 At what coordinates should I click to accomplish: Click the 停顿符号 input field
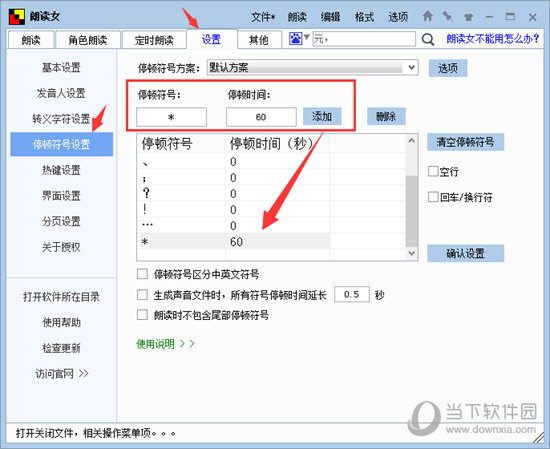[x=171, y=117]
